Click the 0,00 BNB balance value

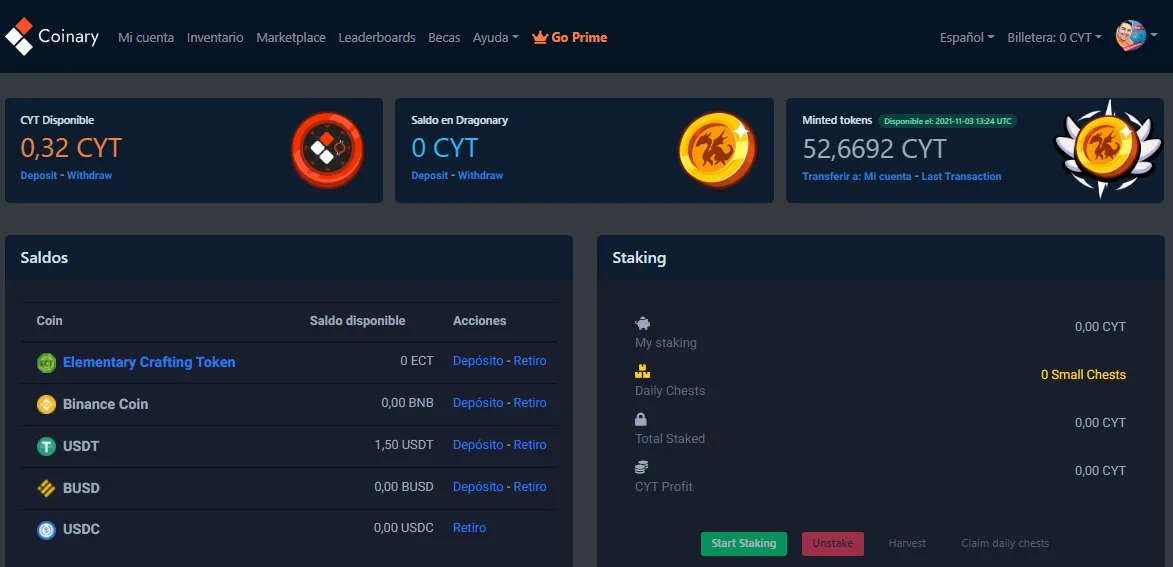[x=407, y=402]
